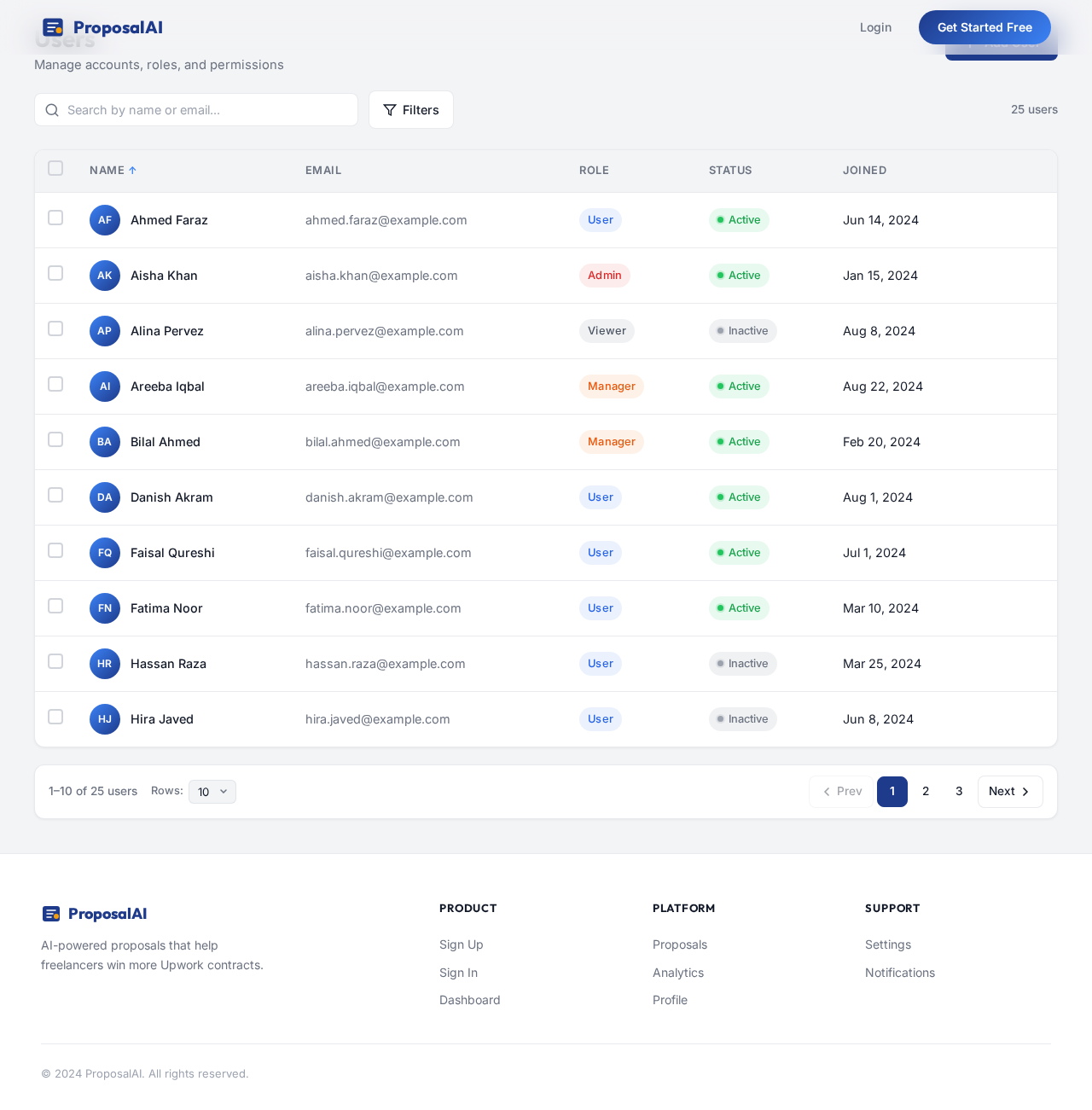Open the Sign In footer link
Viewport: 1092px width, 1110px height.
[x=458, y=973]
